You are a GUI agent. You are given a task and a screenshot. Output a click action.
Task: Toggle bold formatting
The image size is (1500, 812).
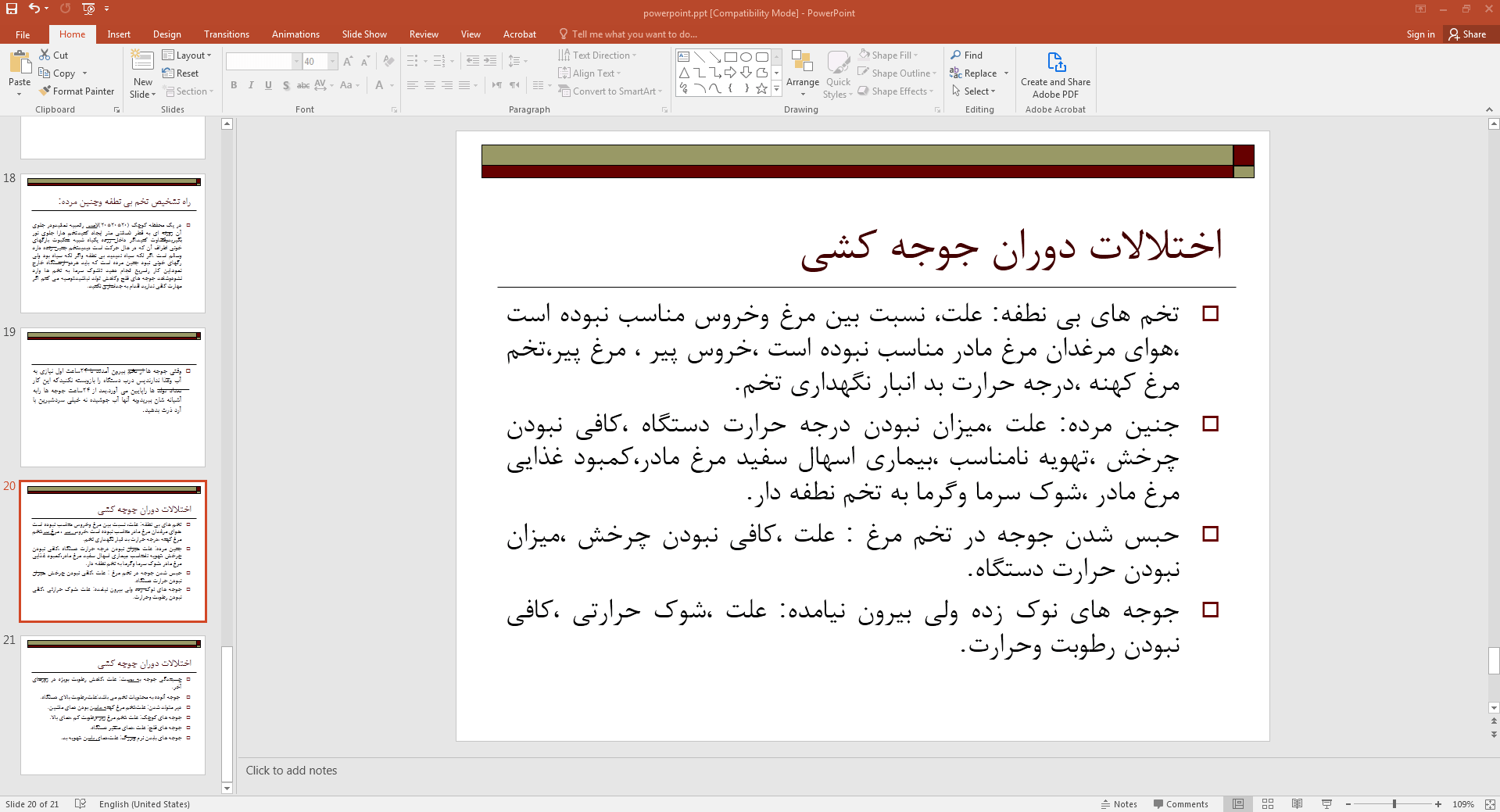pyautogui.click(x=234, y=85)
